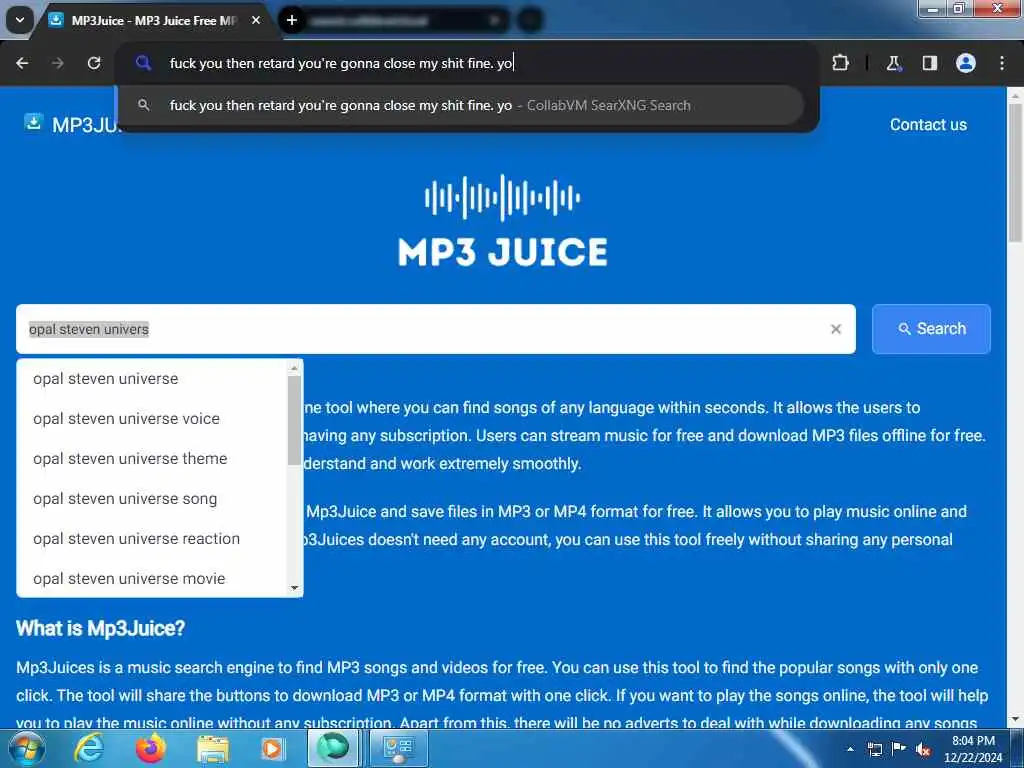Choose suggestion 'opal steven universe voice'
Image resolution: width=1024 pixels, height=768 pixels.
pos(152,419)
